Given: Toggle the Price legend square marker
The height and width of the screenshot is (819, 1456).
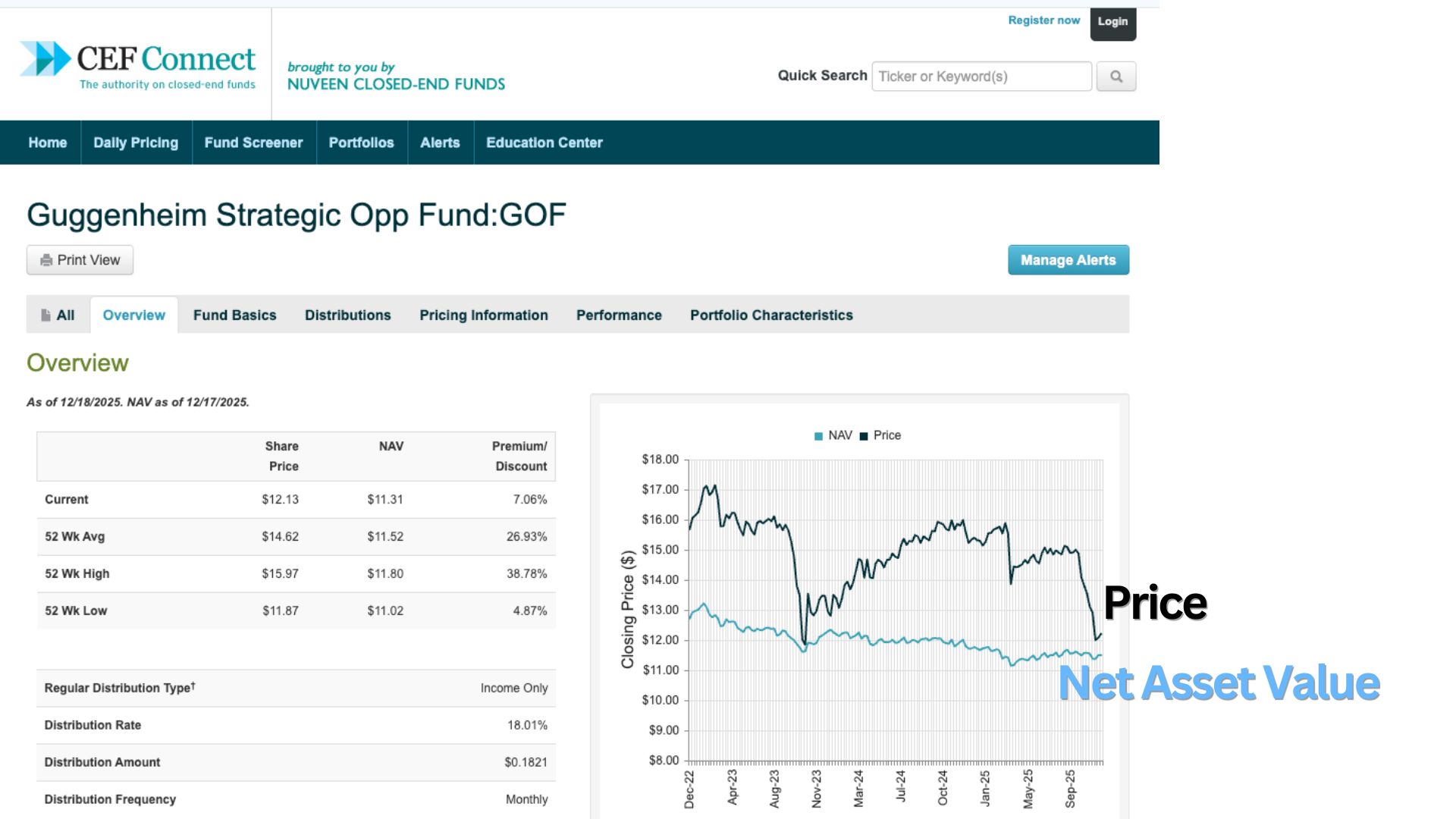Looking at the screenshot, I should click(863, 436).
